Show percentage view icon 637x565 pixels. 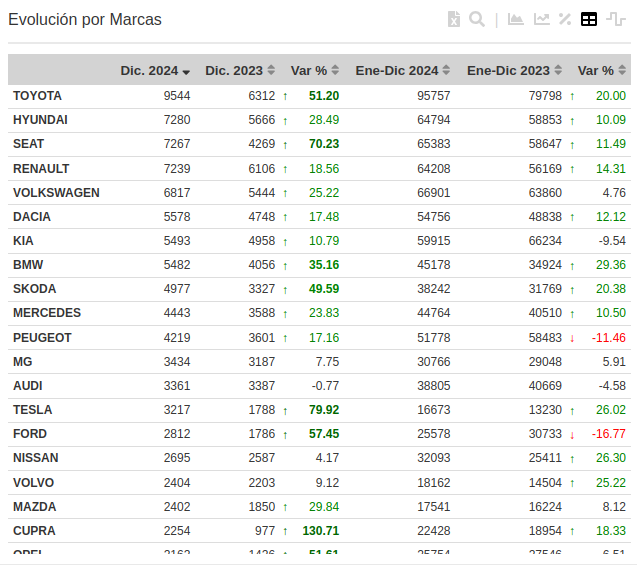click(x=565, y=19)
